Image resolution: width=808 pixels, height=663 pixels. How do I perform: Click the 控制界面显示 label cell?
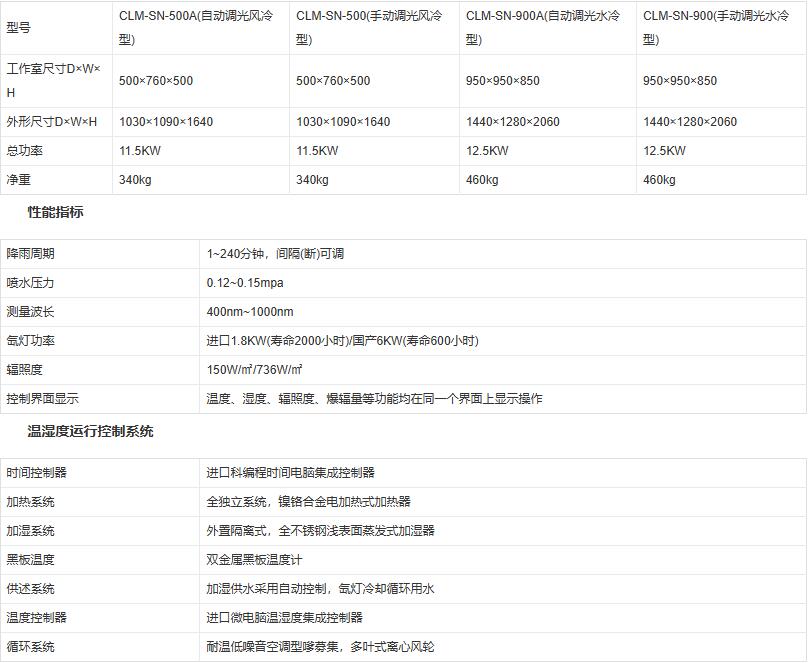(x=43, y=399)
